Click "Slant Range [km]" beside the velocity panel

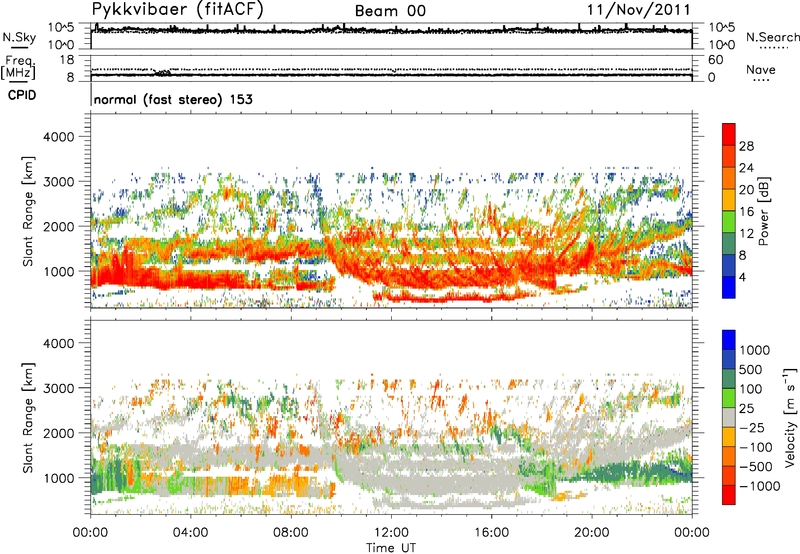point(28,418)
